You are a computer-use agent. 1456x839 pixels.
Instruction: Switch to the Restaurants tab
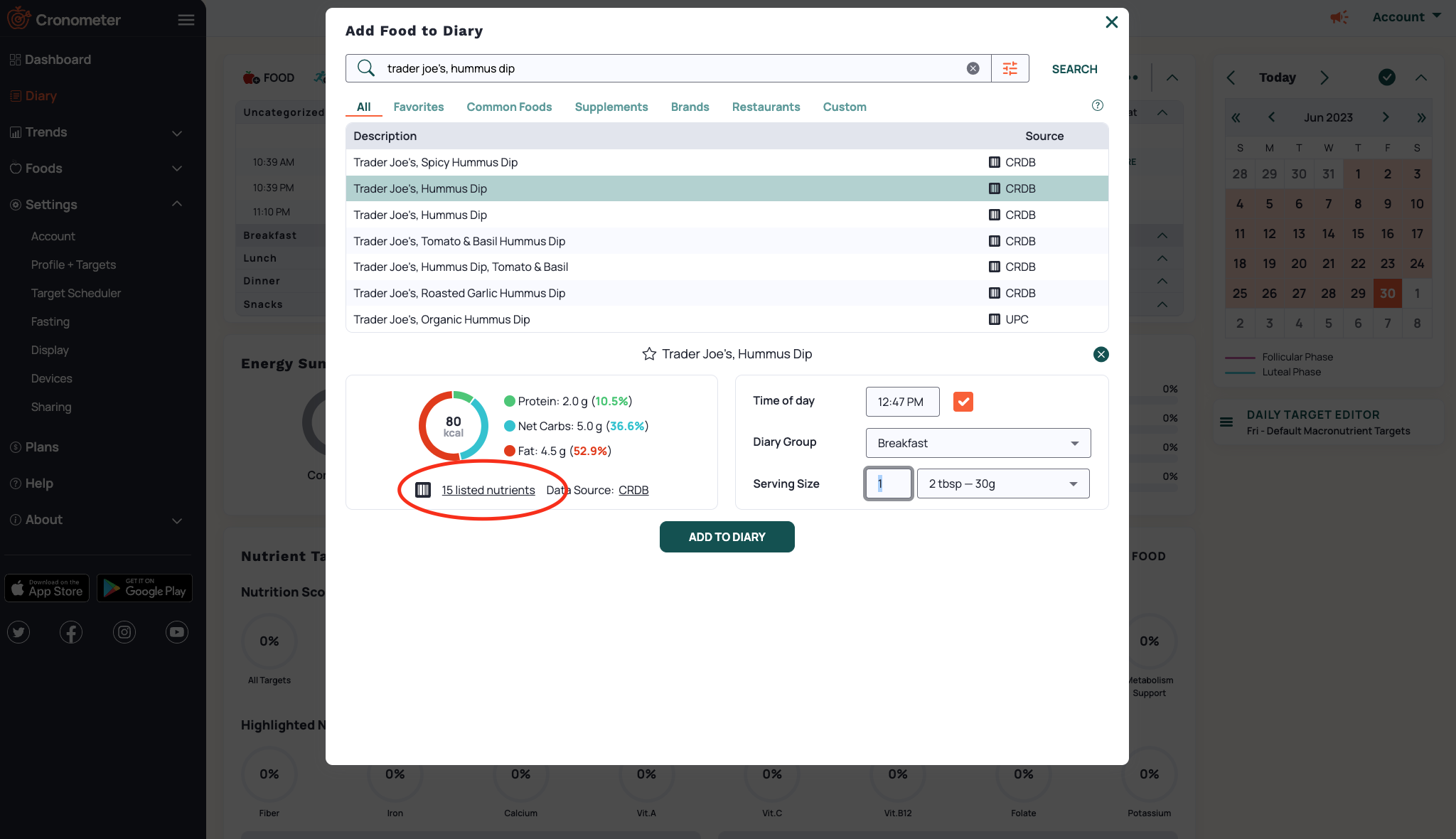click(x=766, y=107)
